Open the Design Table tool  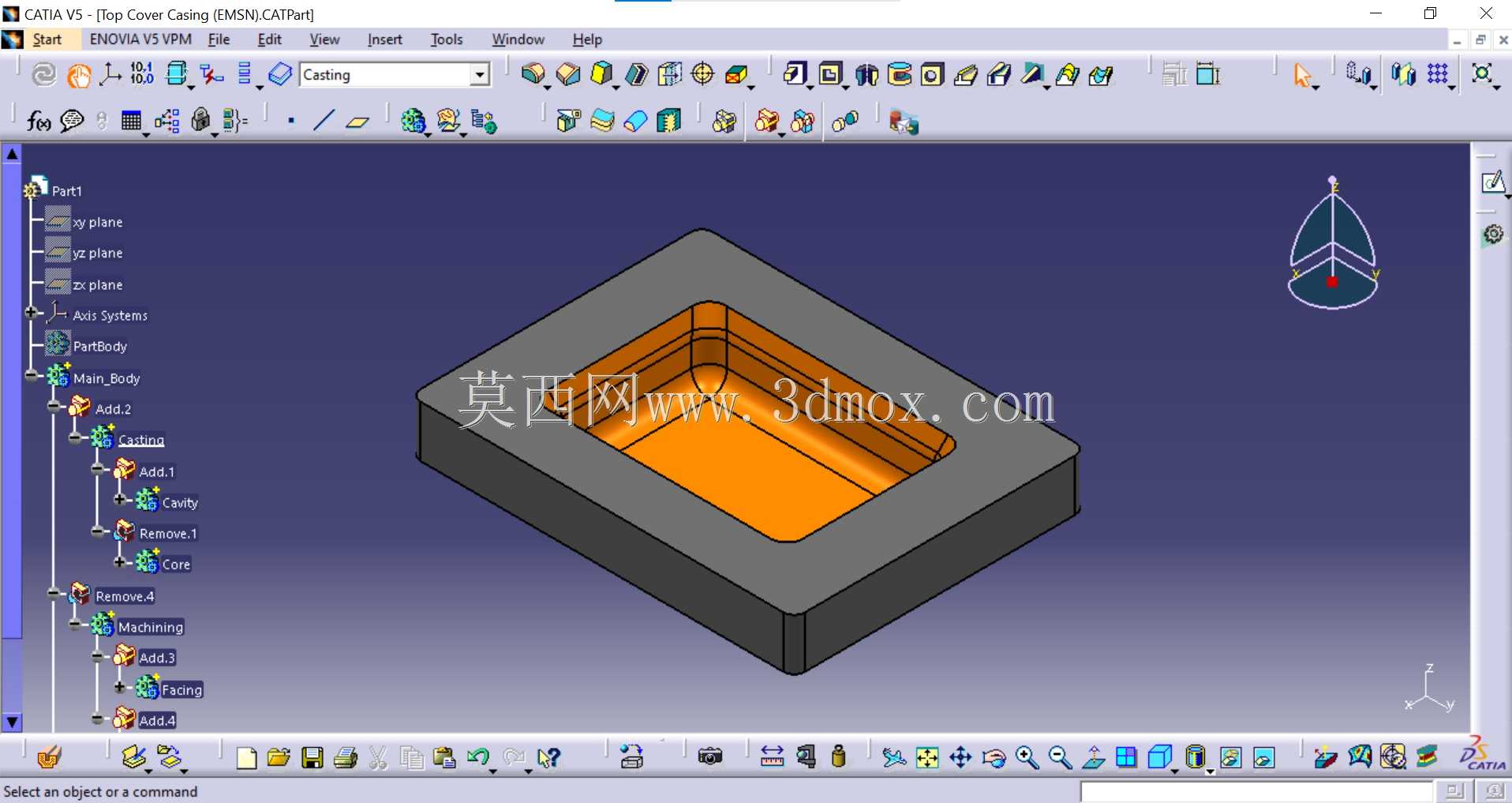click(131, 121)
